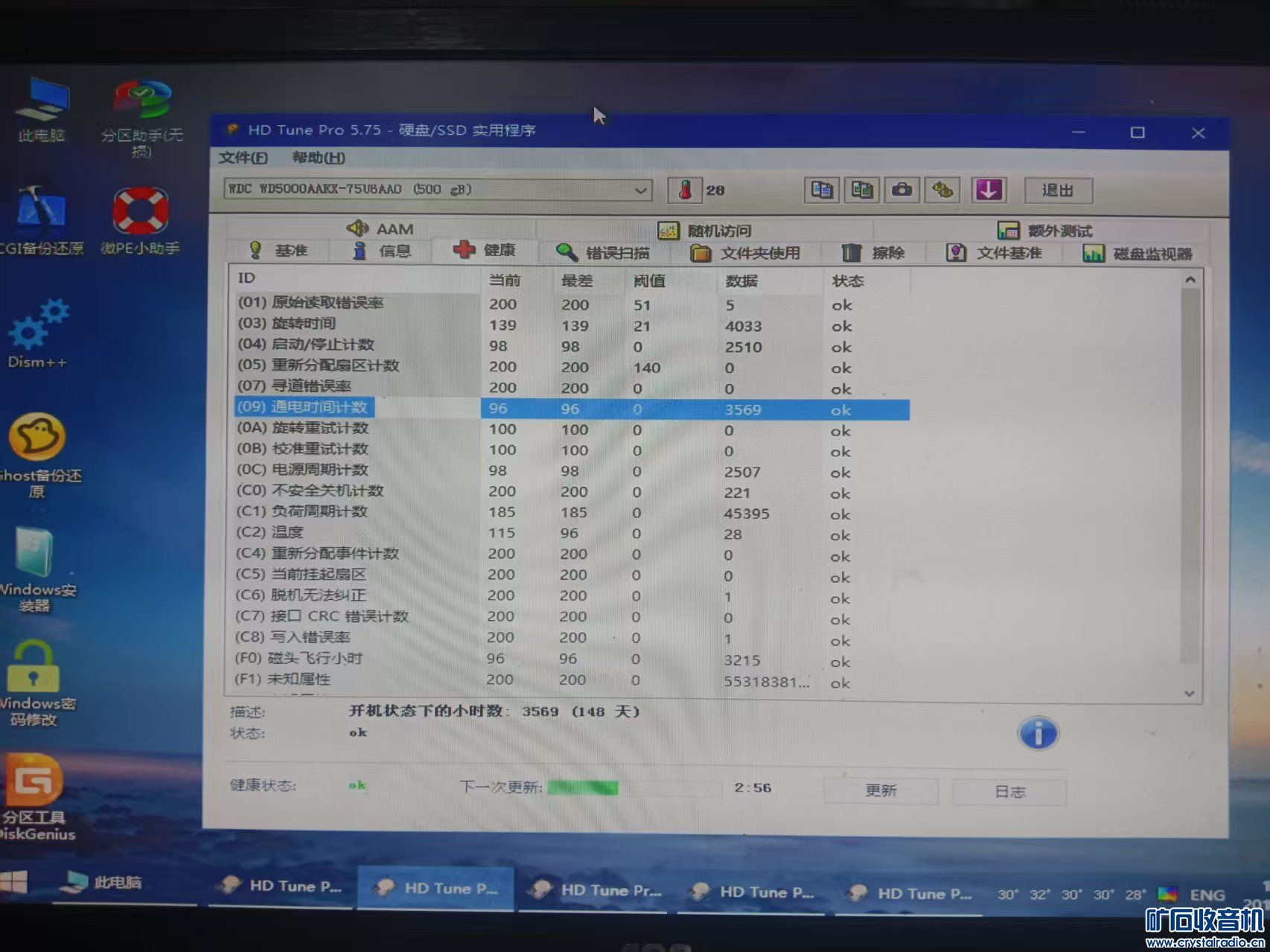The height and width of the screenshot is (952, 1270).
Task: Click the 状态 column header
Action: coord(867,281)
